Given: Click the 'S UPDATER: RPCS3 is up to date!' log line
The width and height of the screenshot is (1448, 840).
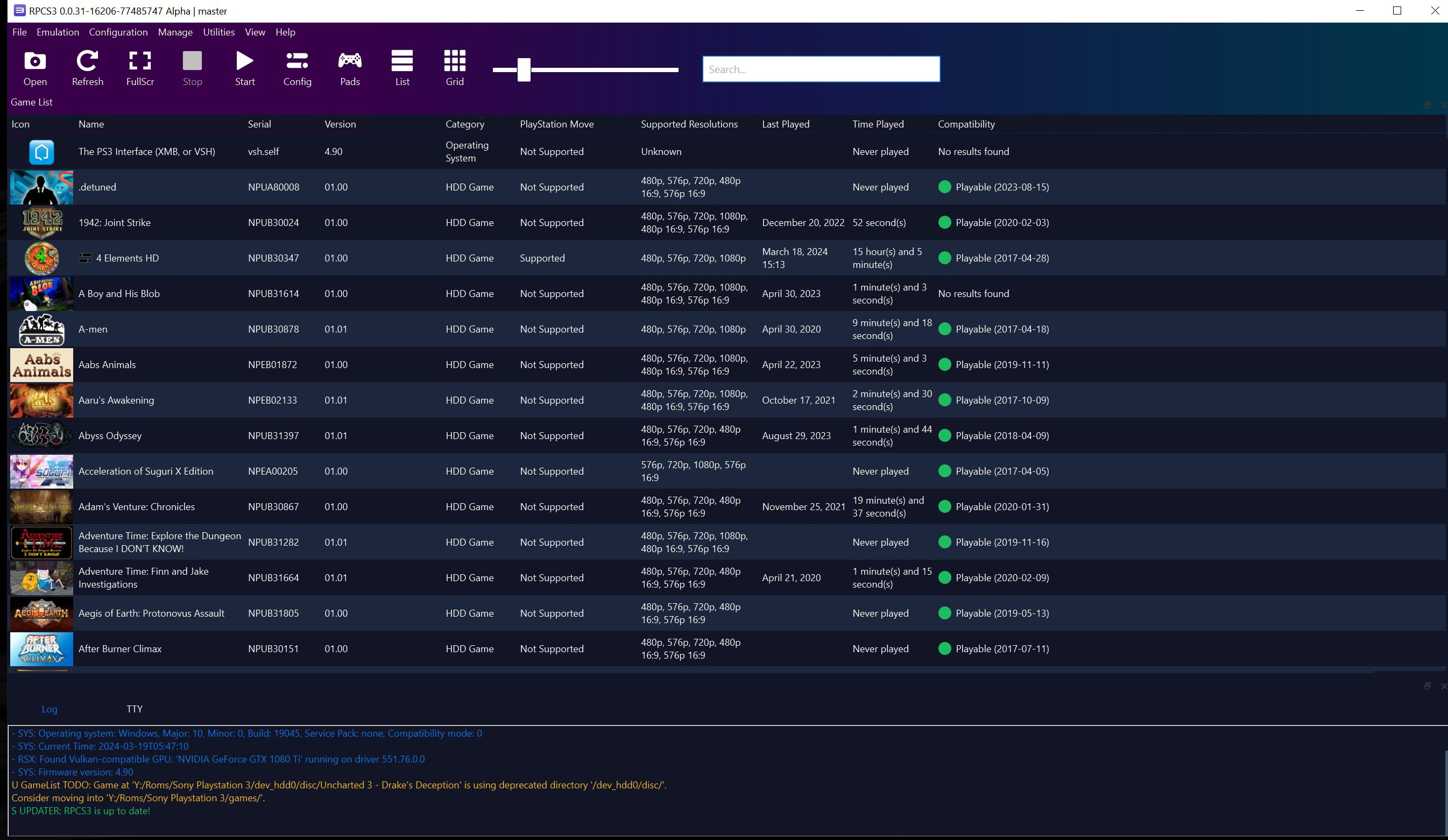Looking at the screenshot, I should (81, 811).
